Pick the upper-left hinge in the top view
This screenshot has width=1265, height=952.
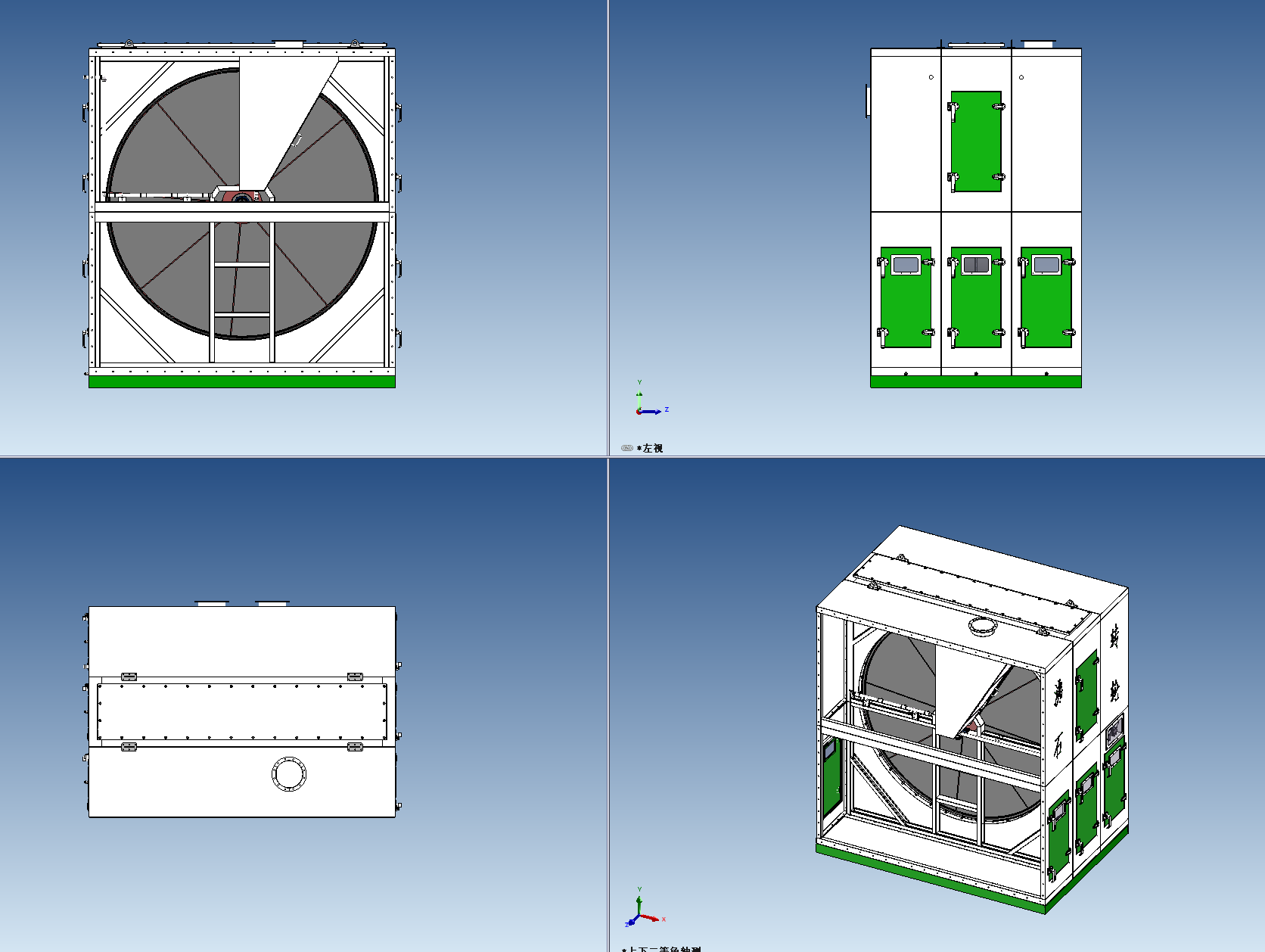tap(129, 677)
